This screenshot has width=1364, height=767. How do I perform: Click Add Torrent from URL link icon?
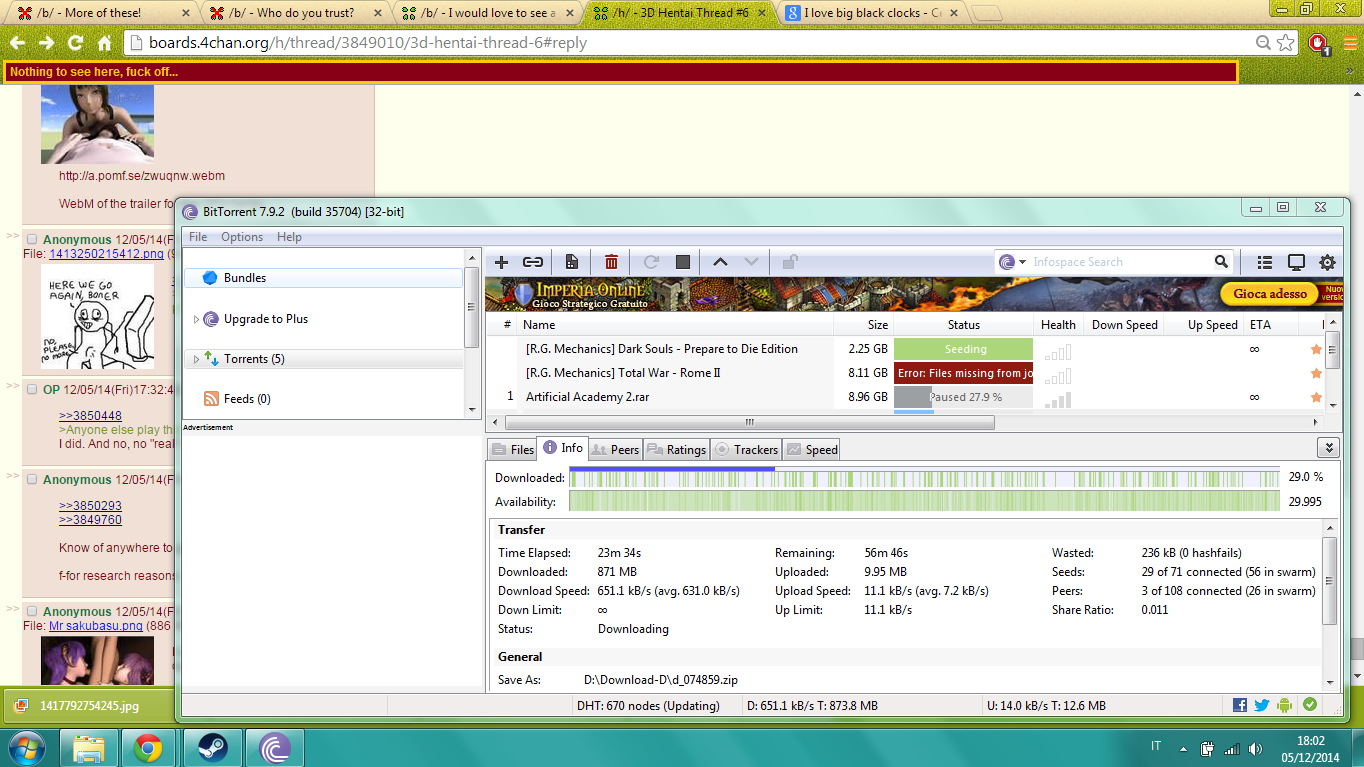533,262
